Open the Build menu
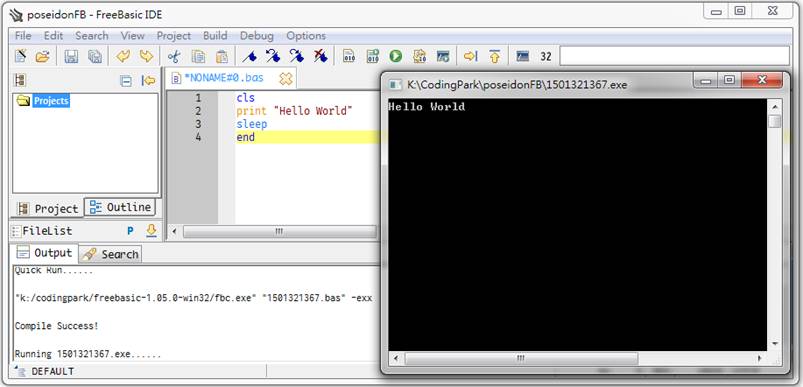This screenshot has width=803, height=387. (x=215, y=36)
